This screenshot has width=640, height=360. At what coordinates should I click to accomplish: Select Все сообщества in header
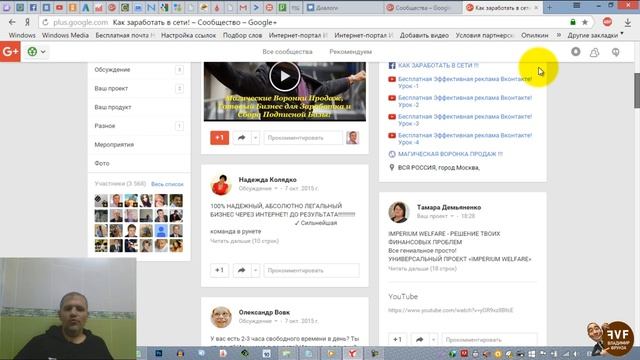coord(287,52)
